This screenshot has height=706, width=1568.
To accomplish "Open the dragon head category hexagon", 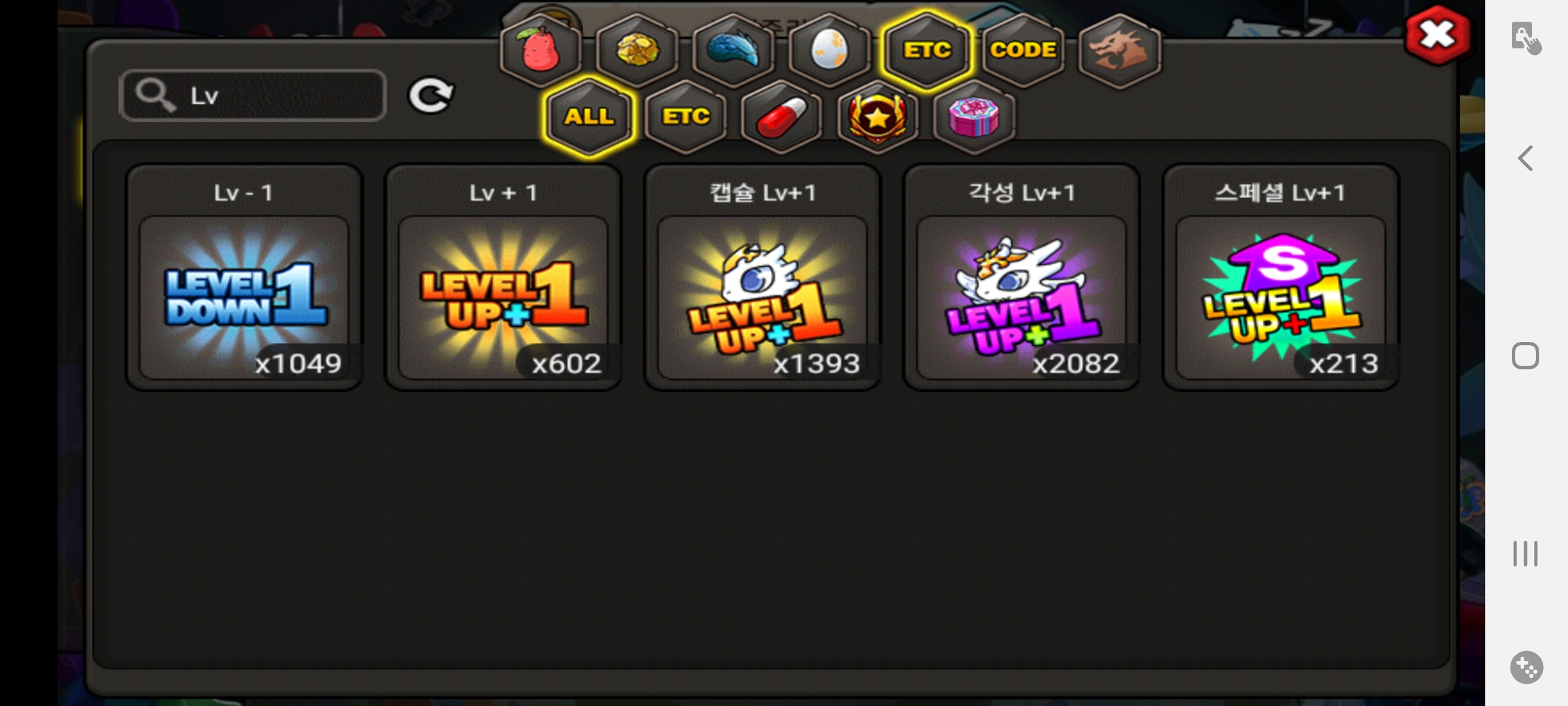I will [1119, 50].
